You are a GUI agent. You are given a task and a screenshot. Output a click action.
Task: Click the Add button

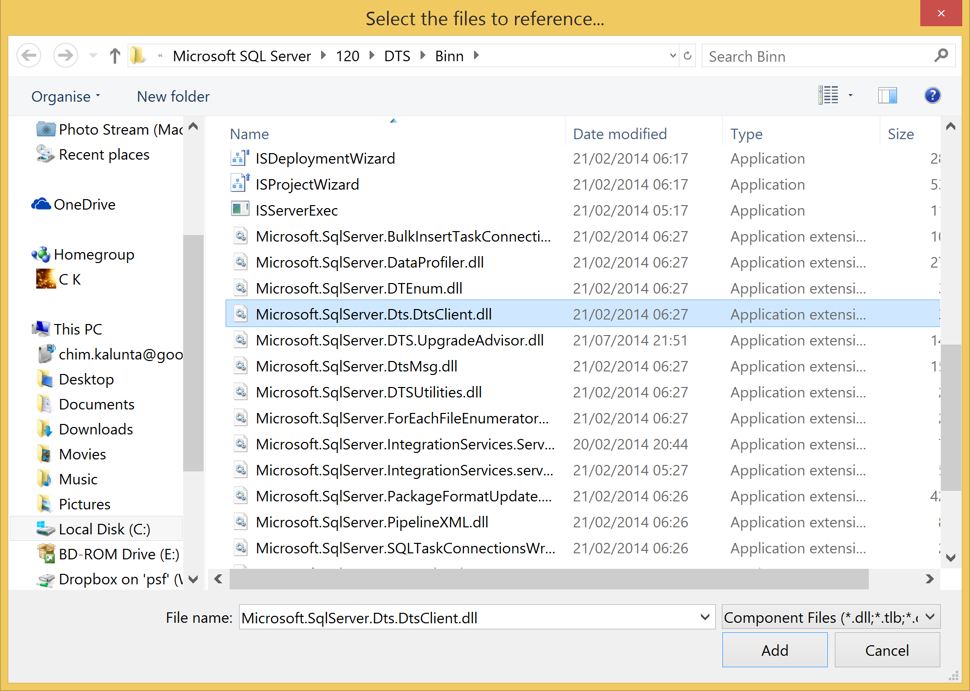pos(774,649)
